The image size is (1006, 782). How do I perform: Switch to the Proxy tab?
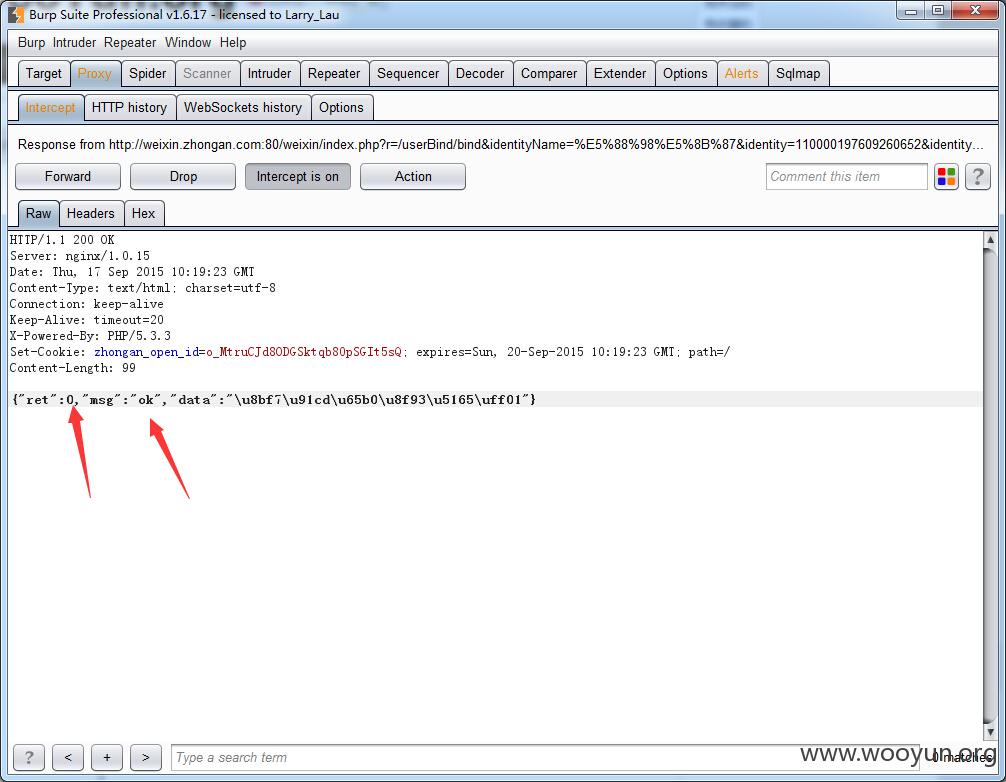95,74
